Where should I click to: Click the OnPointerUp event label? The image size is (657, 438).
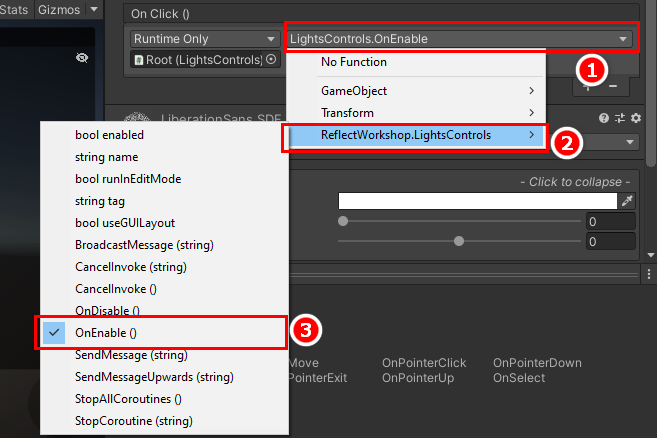418,378
